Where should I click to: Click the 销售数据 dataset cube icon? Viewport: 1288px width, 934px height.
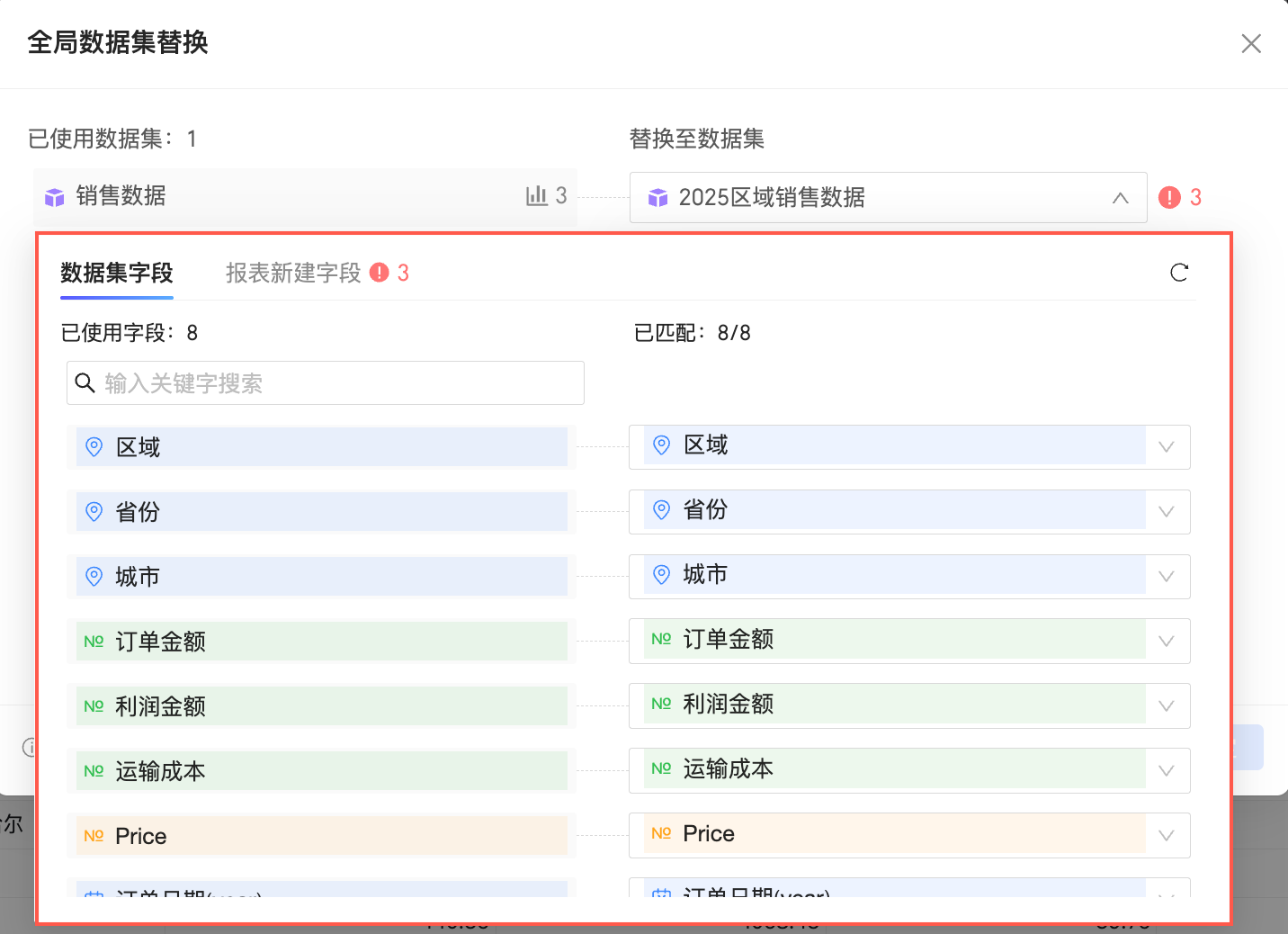coord(55,197)
